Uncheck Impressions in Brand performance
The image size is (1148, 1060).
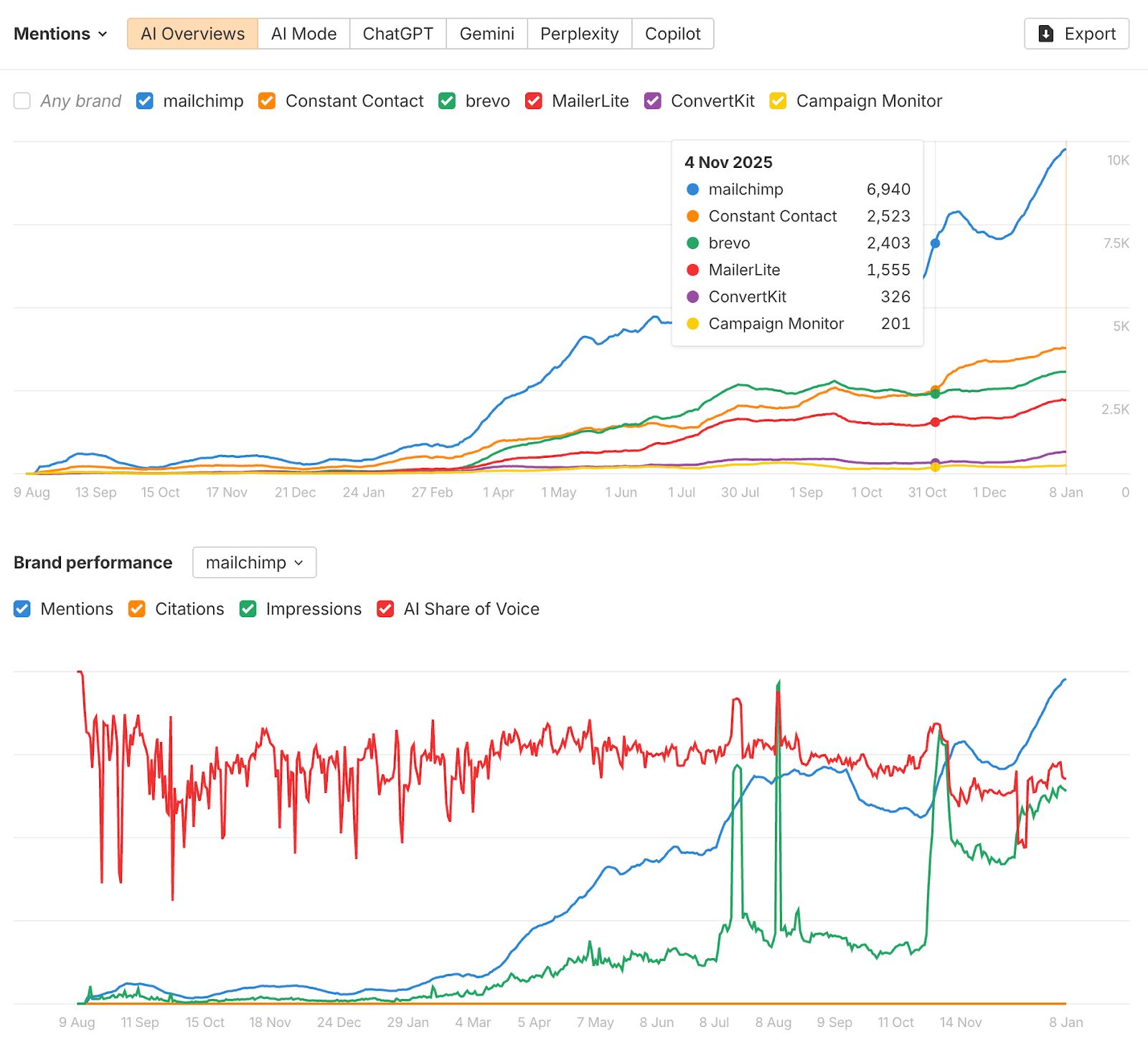point(248,609)
